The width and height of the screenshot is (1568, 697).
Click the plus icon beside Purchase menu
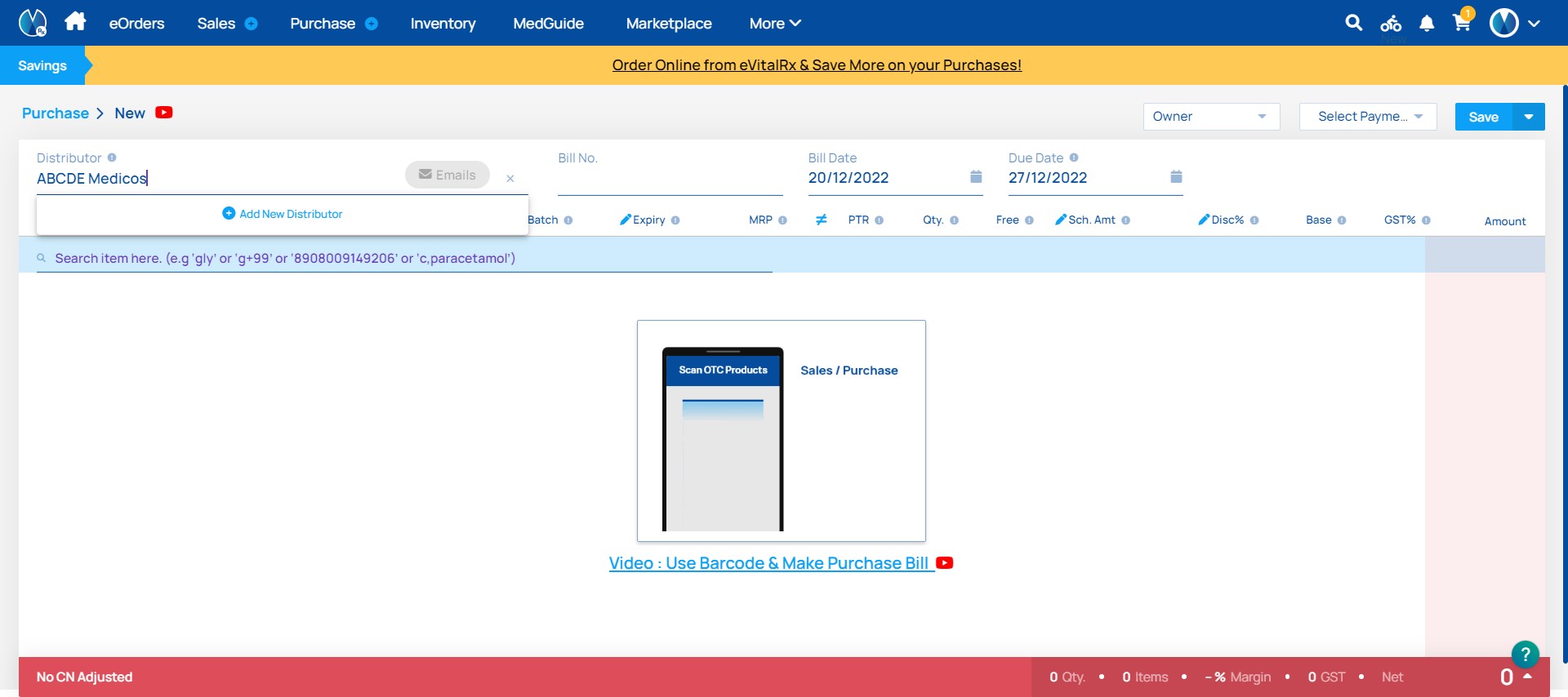372,24
